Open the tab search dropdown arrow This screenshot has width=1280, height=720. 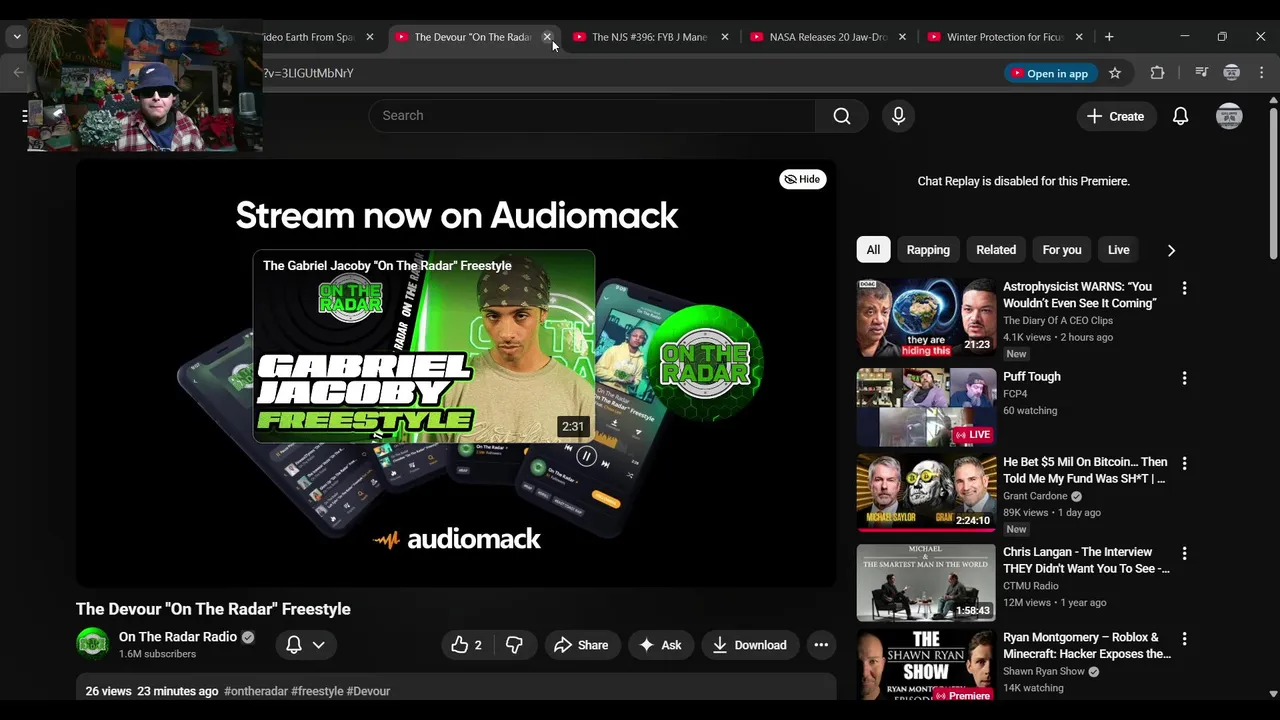click(x=17, y=37)
